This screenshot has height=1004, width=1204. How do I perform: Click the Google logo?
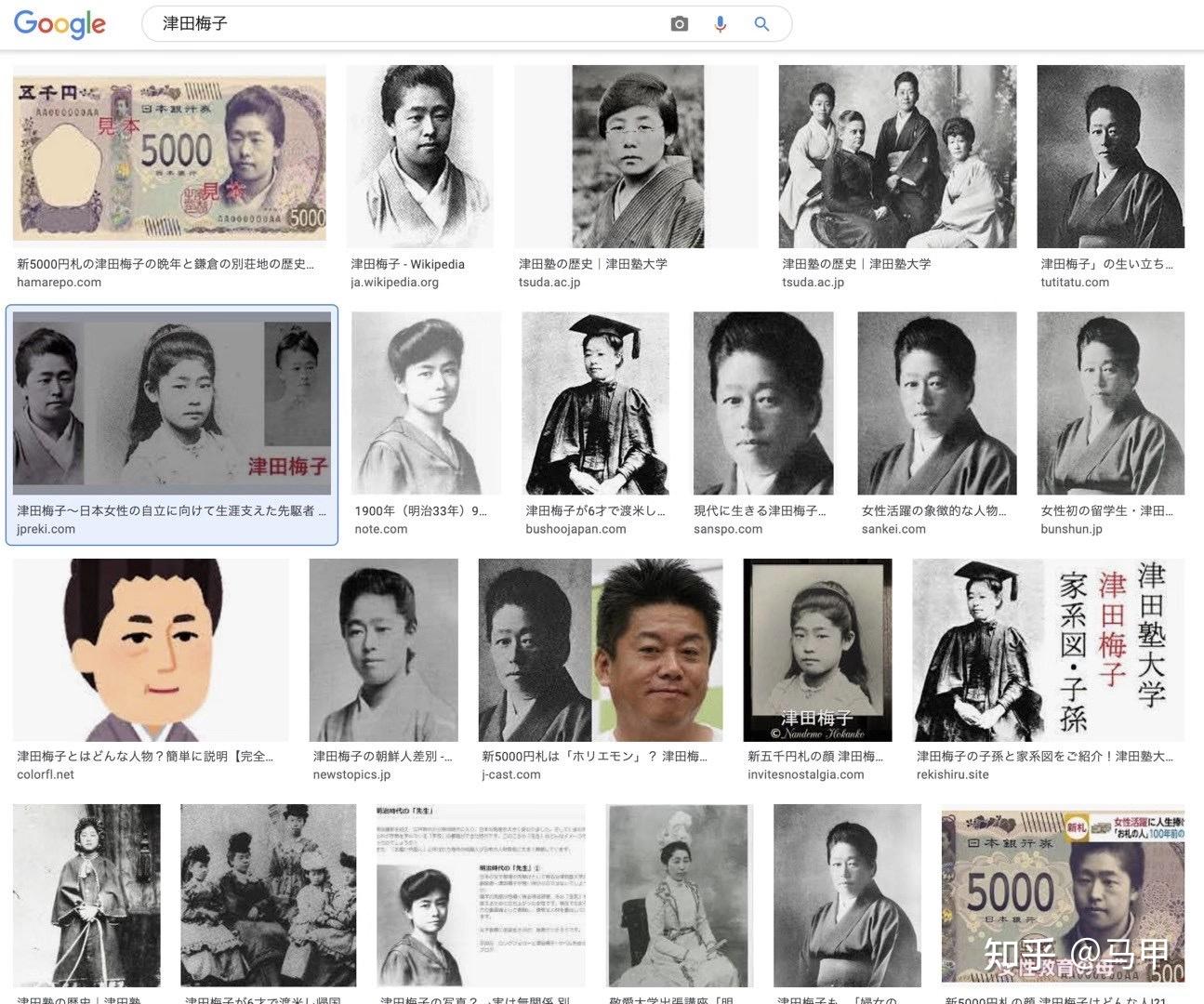pyautogui.click(x=60, y=24)
